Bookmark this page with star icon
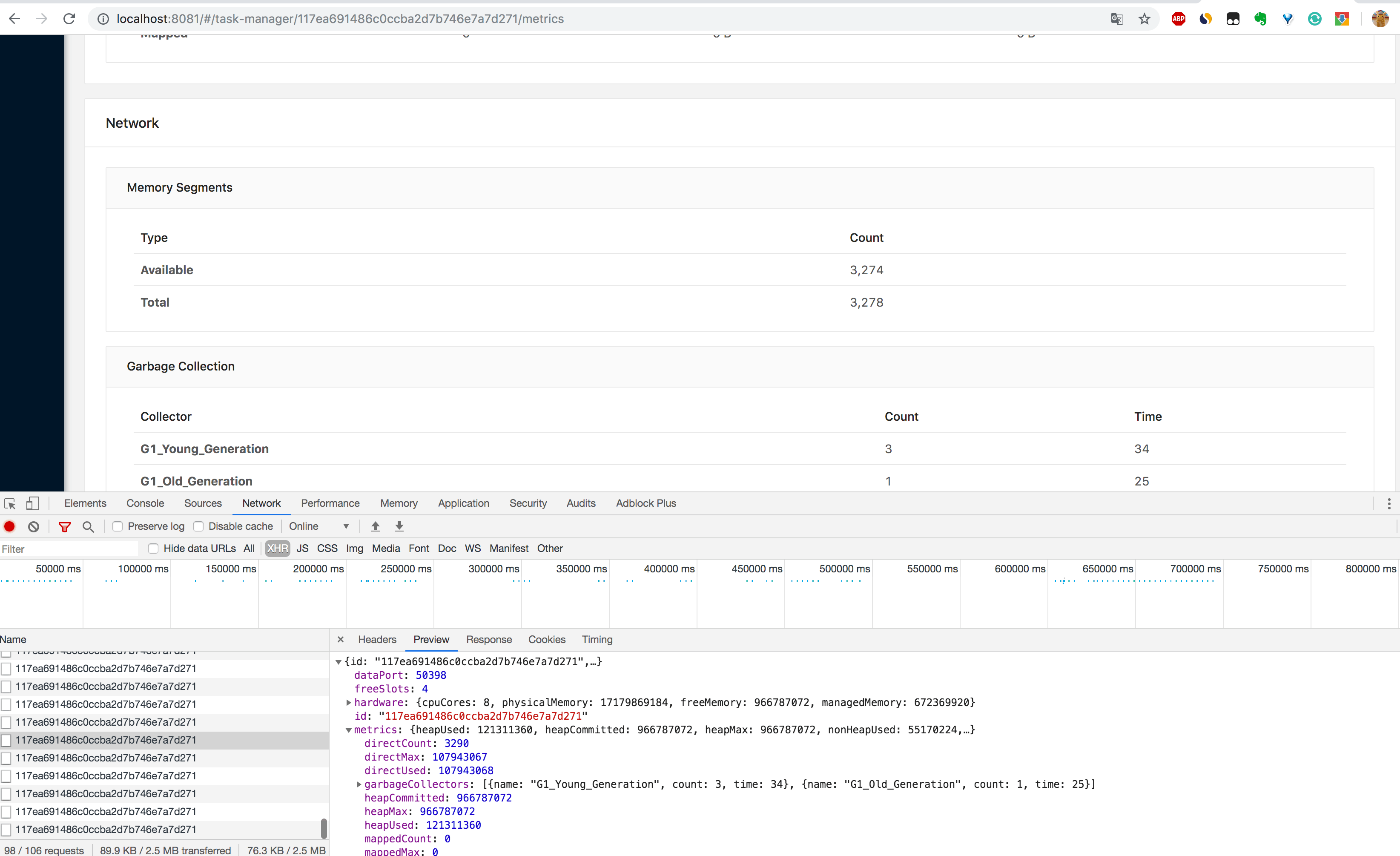 (x=1144, y=19)
